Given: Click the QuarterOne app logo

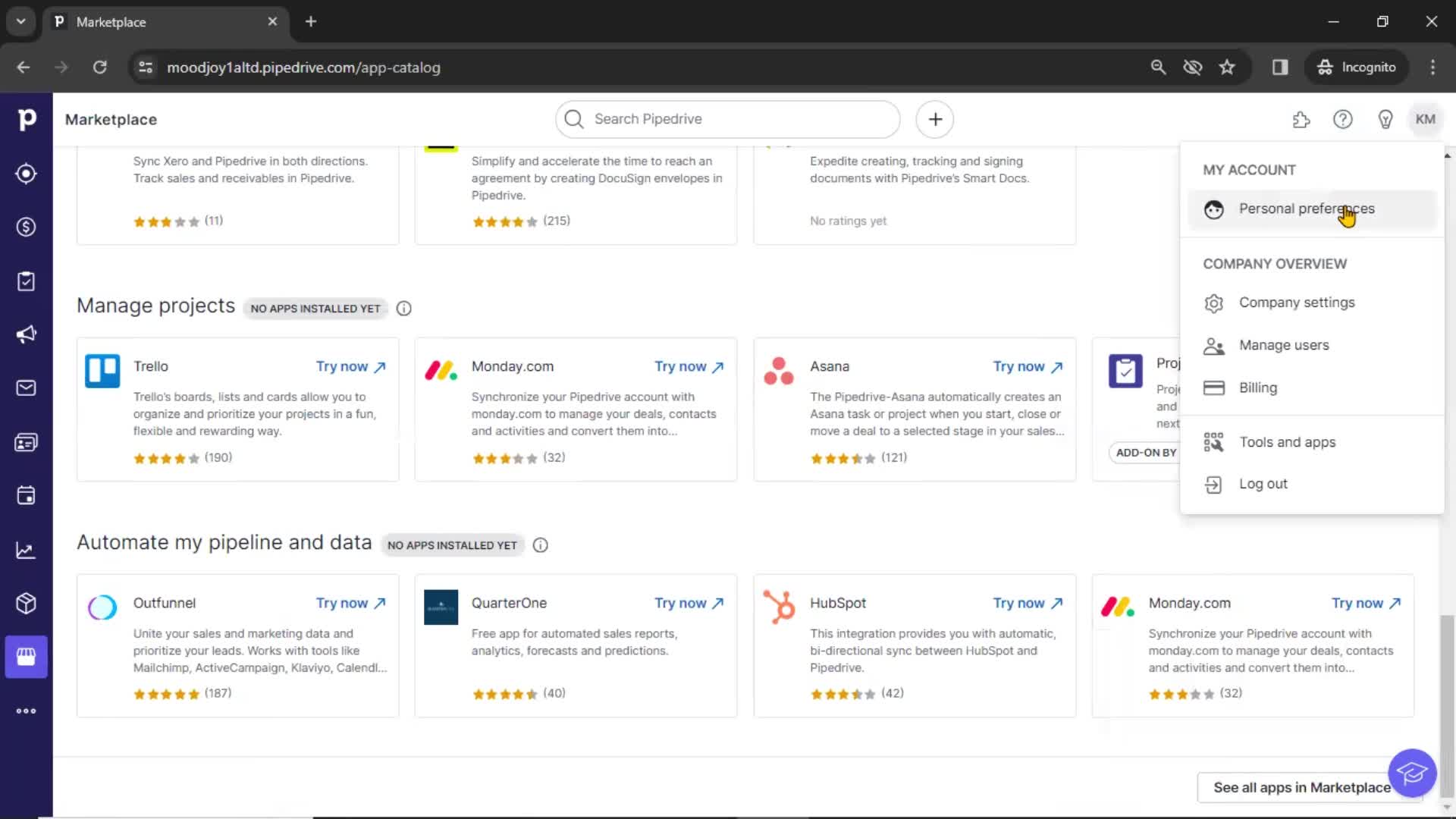Looking at the screenshot, I should [x=441, y=607].
